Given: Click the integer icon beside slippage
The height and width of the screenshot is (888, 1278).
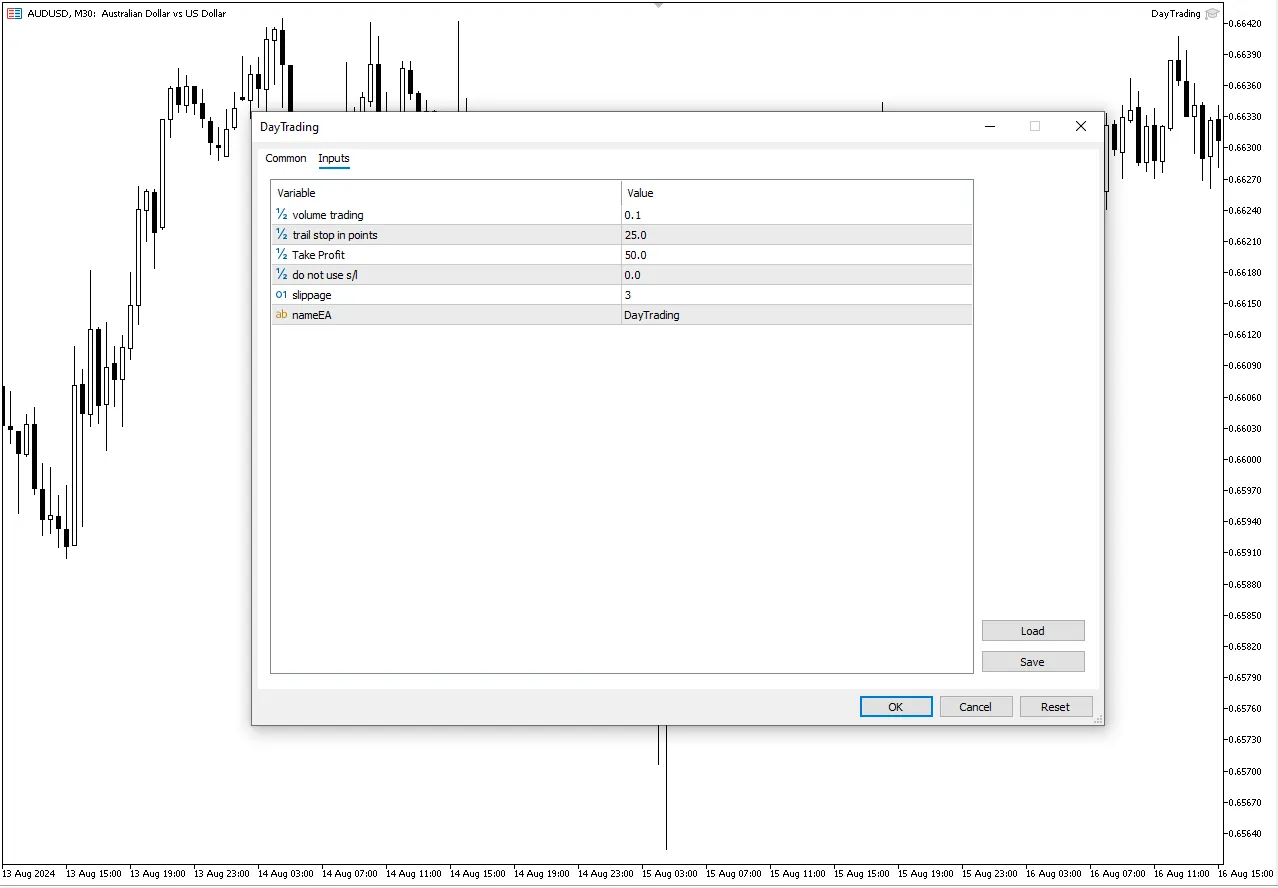Looking at the screenshot, I should tap(281, 295).
